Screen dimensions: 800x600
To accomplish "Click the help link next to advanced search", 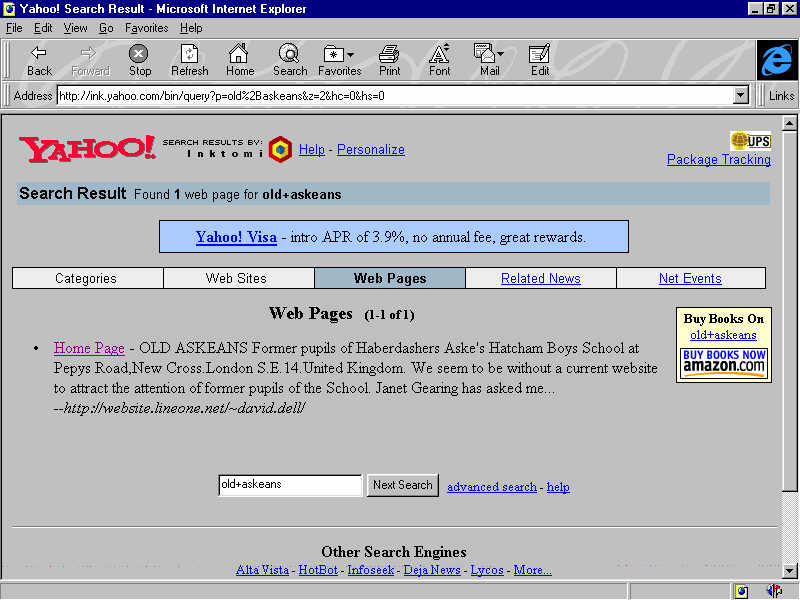I will [x=558, y=487].
